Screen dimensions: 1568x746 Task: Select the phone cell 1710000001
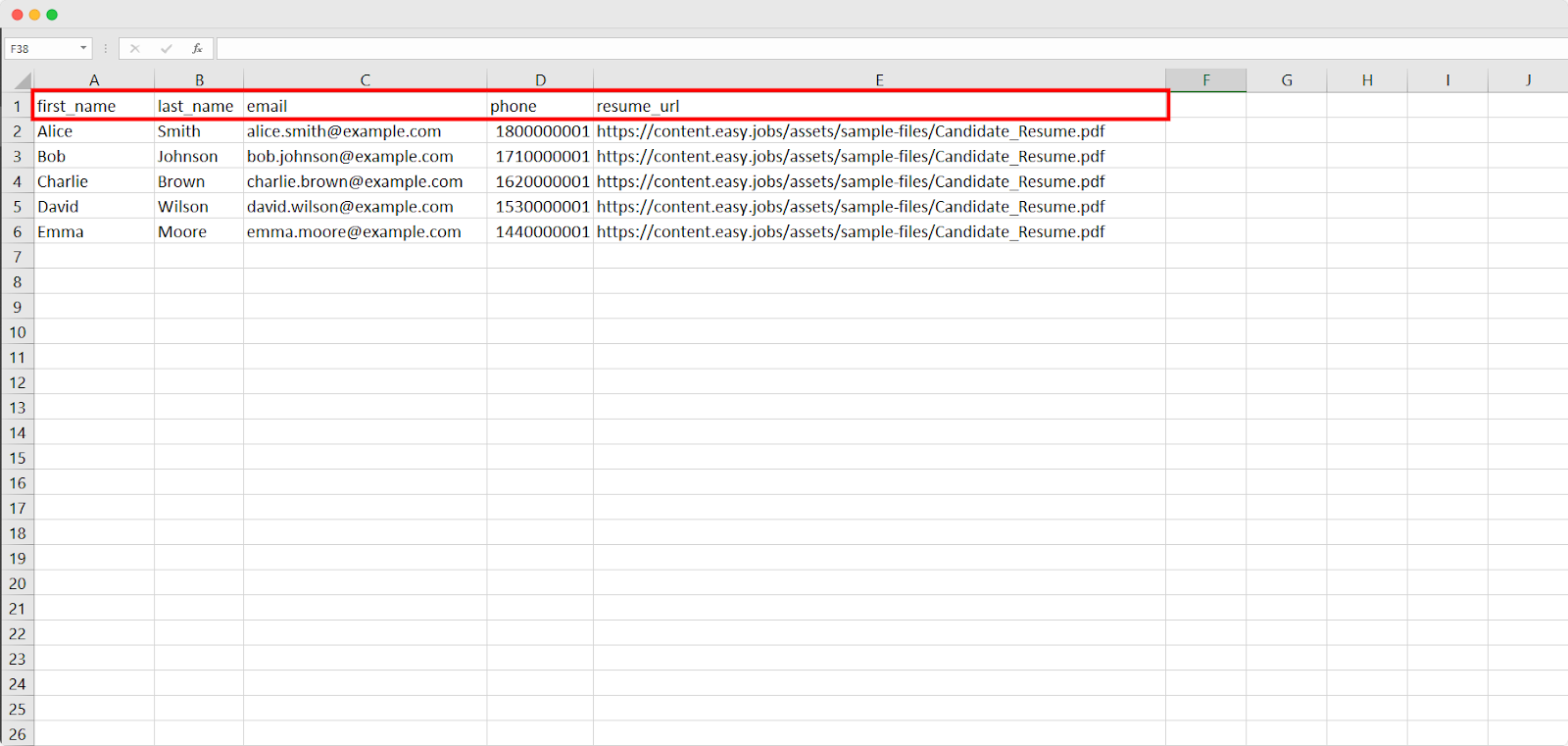click(x=541, y=157)
